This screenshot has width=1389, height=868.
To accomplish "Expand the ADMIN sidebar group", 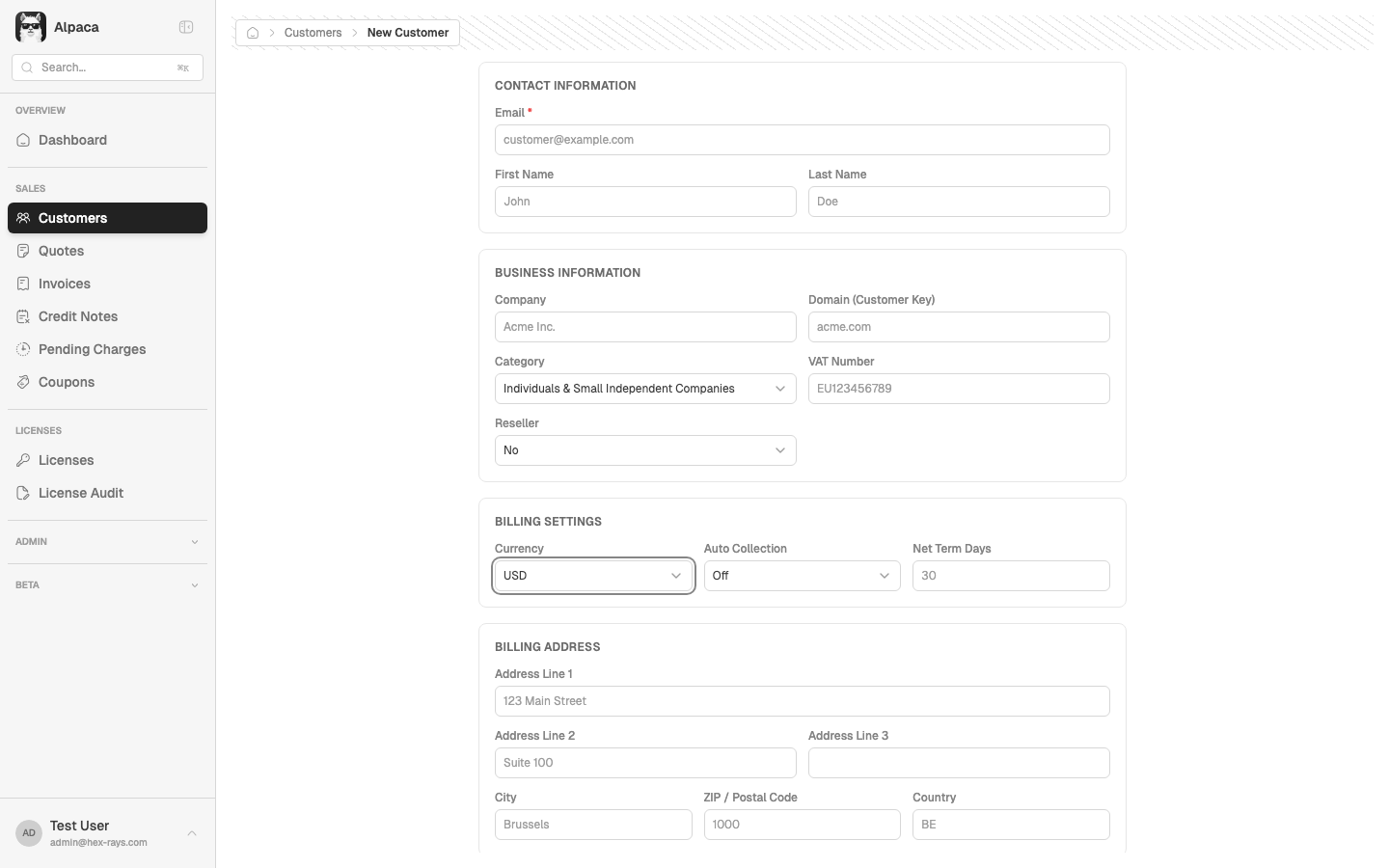I will click(107, 542).
